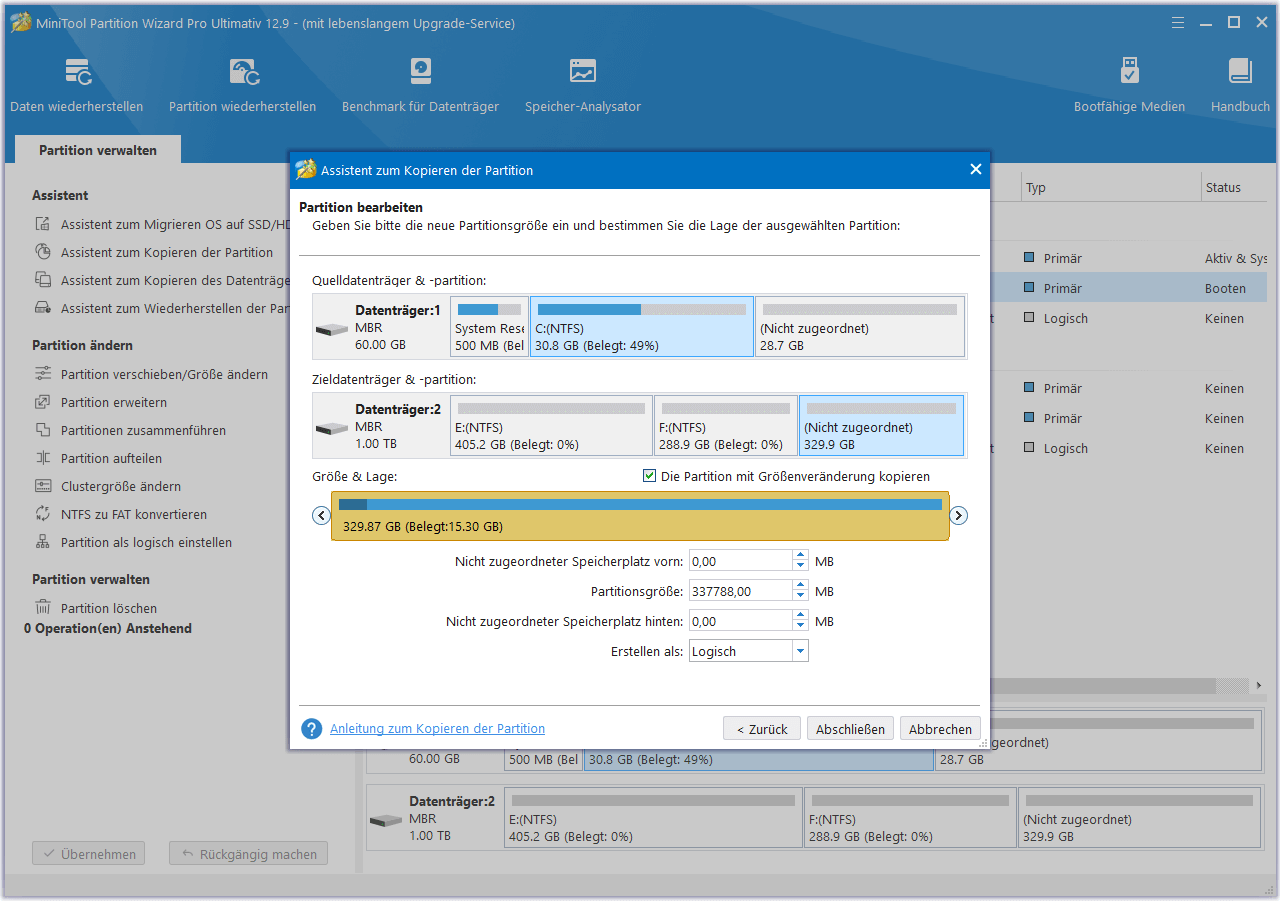Increase Nicht zugeordneter Speicherplatz vorn value
The image size is (1280, 902).
[800, 556]
